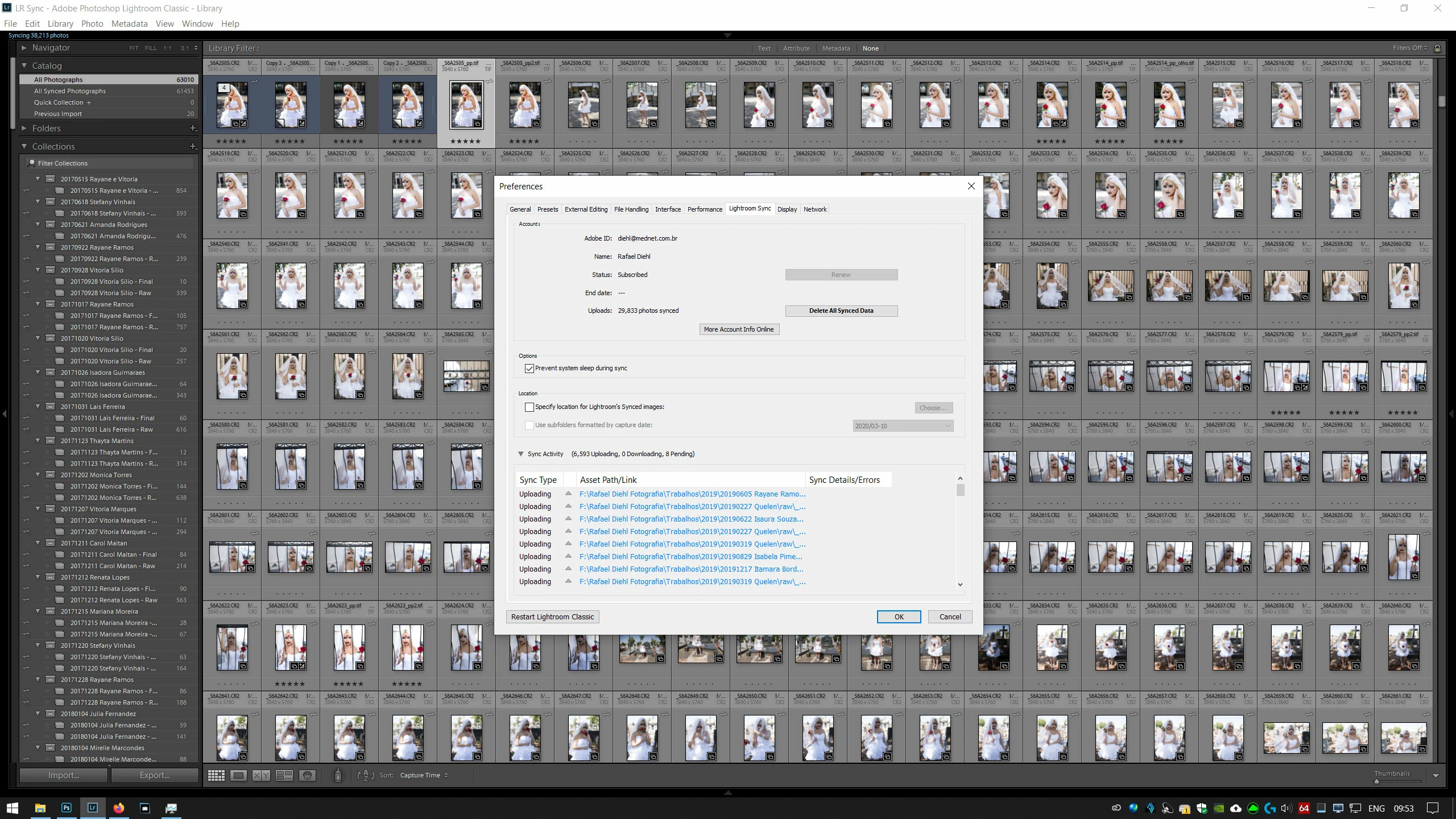Image resolution: width=1456 pixels, height=819 pixels.
Task: Switch to Loupe view icon
Action: coord(239,776)
